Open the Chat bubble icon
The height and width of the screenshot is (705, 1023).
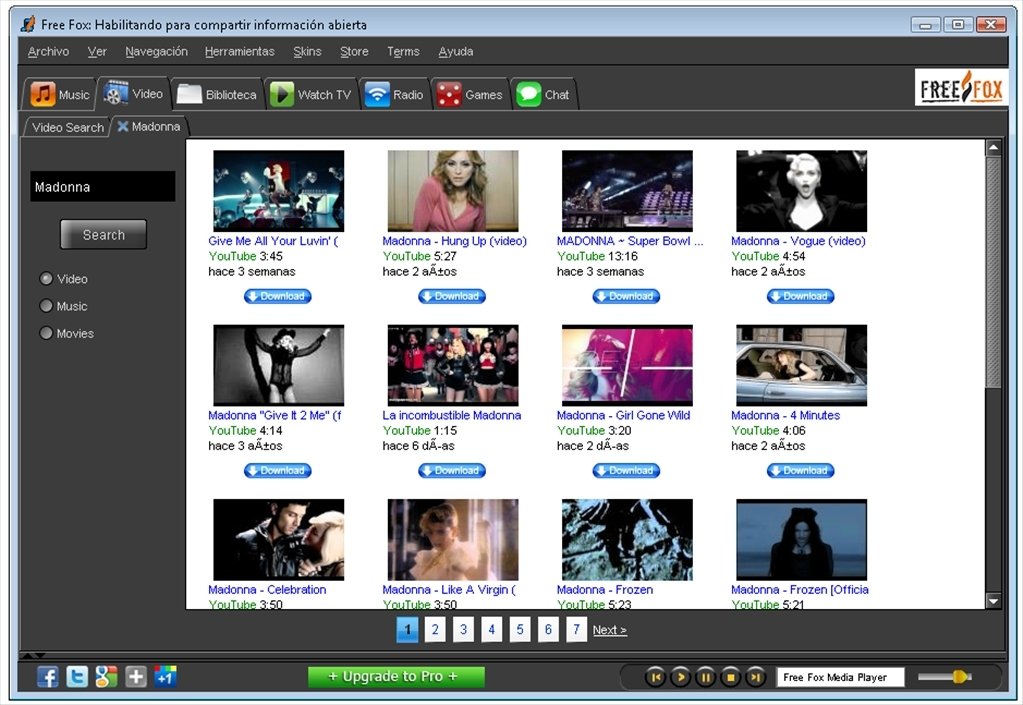[x=528, y=94]
